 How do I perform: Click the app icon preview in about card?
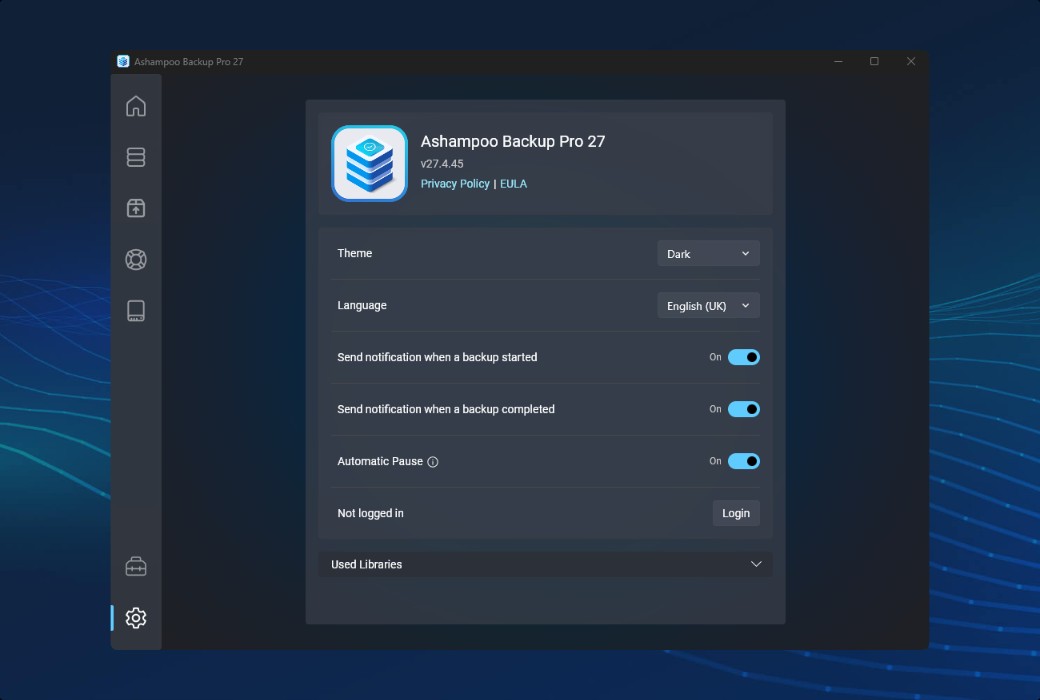click(369, 162)
